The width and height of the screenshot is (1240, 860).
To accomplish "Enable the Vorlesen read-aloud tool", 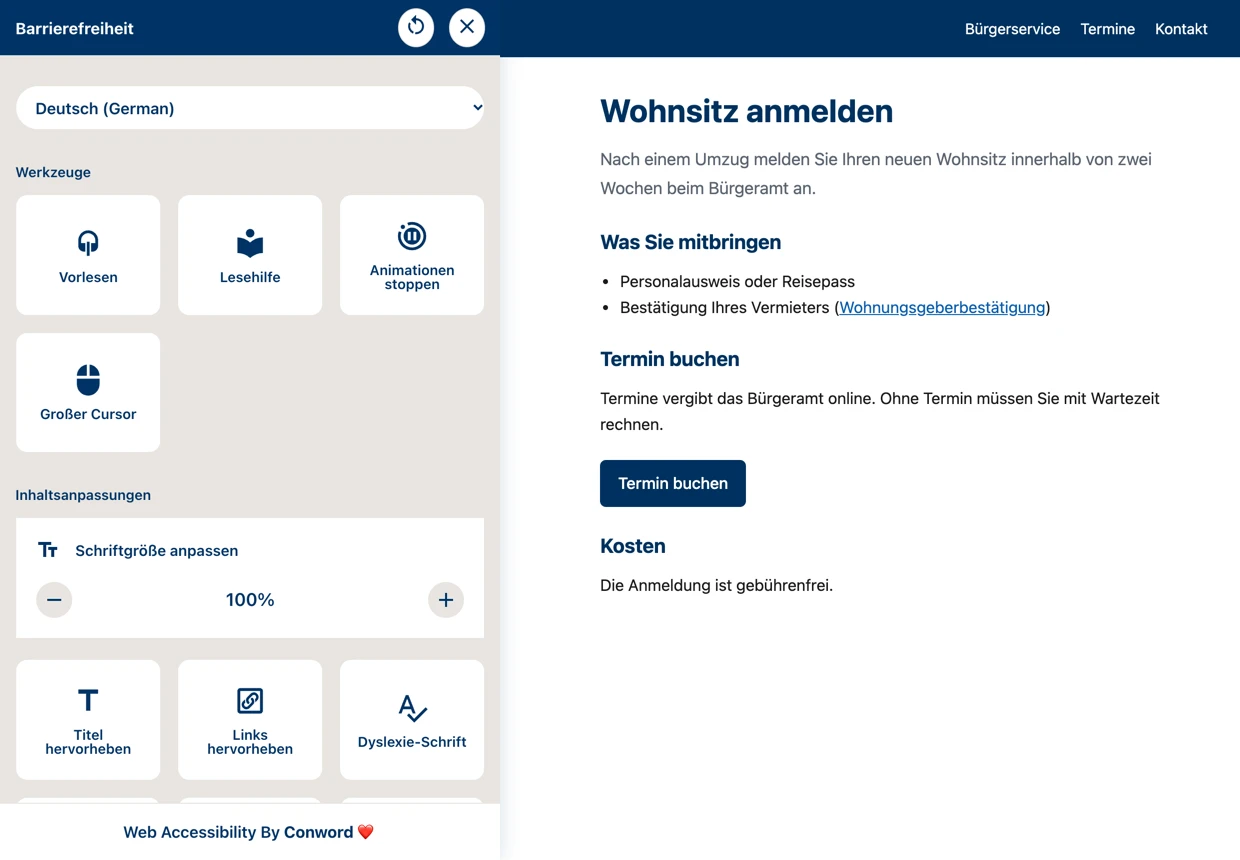I will pyautogui.click(x=88, y=255).
